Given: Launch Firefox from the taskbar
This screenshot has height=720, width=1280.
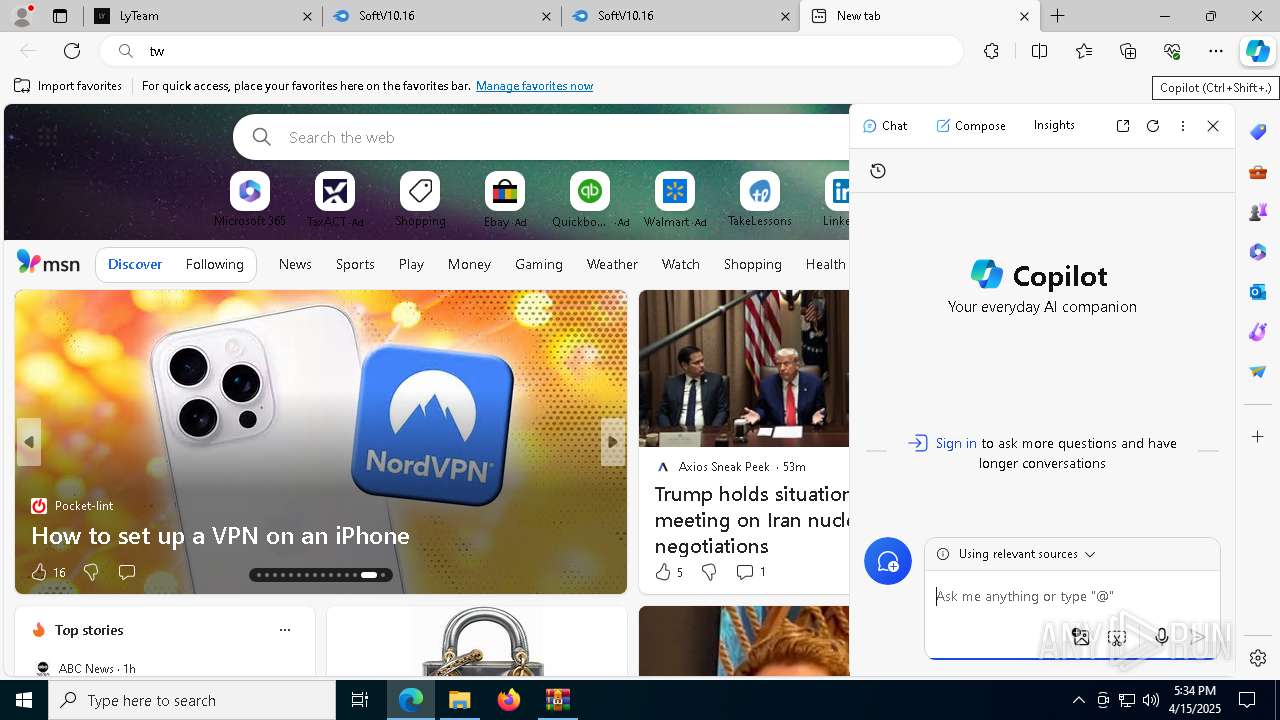Looking at the screenshot, I should pyautogui.click(x=509, y=700).
